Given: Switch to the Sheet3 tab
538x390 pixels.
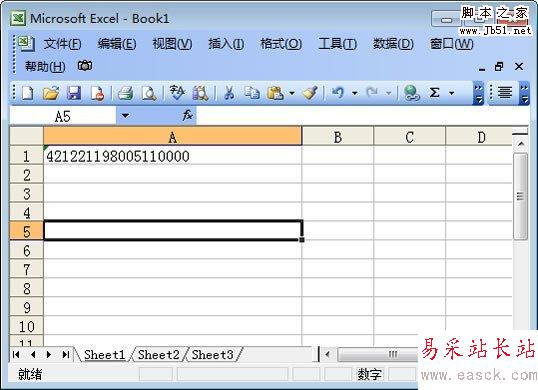Looking at the screenshot, I should [x=212, y=355].
